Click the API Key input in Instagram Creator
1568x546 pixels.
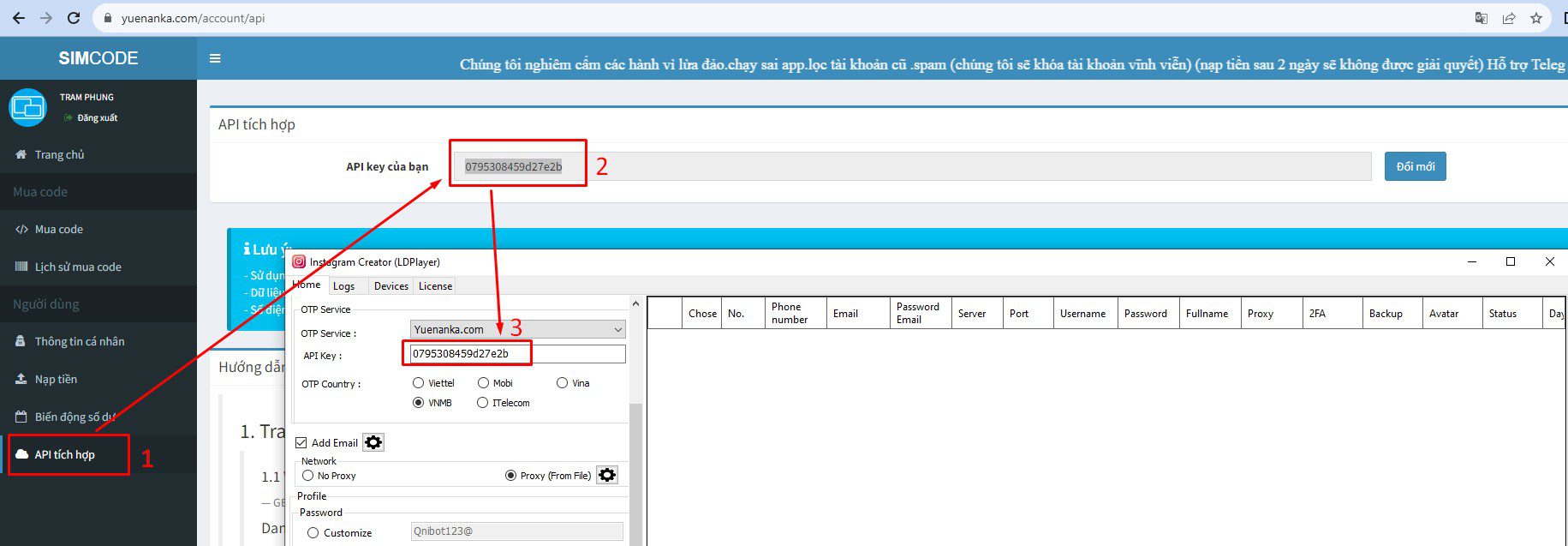click(517, 354)
